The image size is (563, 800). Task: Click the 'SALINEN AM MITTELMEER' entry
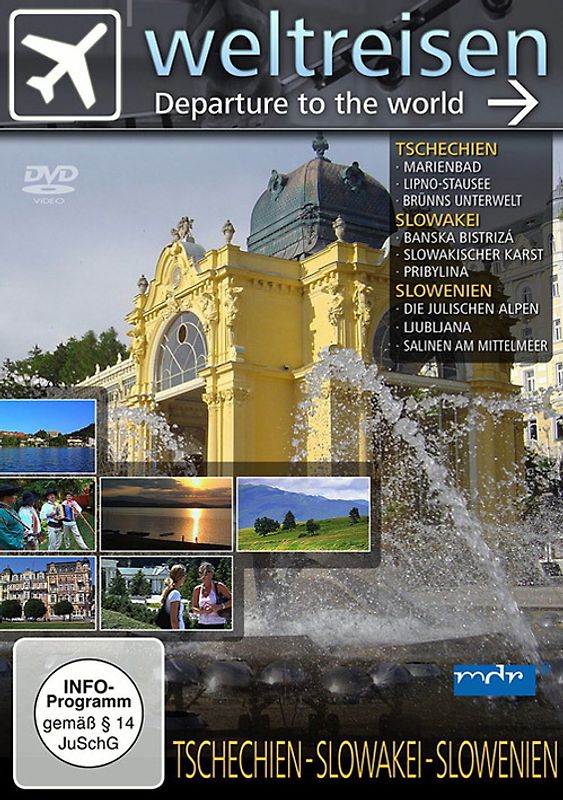(475, 345)
